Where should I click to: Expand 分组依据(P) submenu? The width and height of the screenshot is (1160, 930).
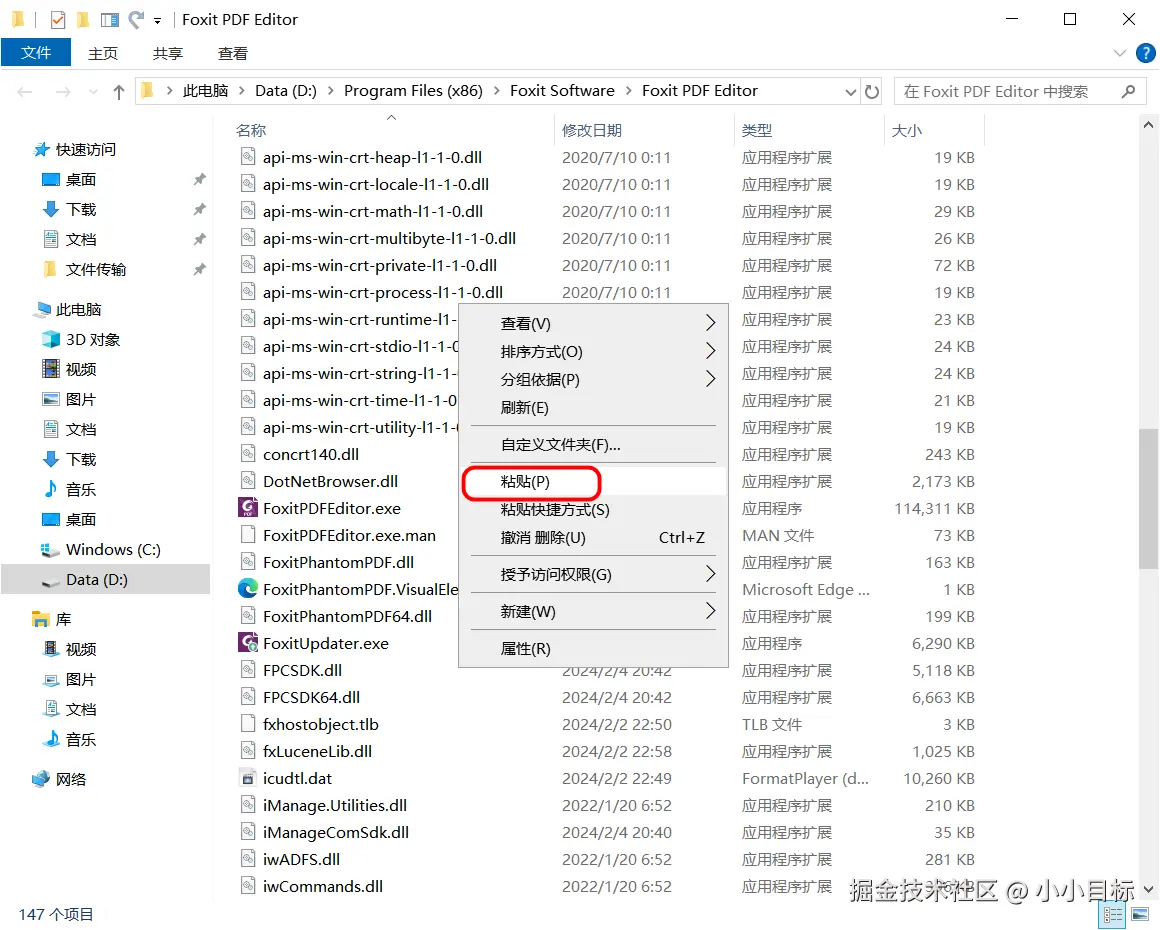tap(710, 379)
